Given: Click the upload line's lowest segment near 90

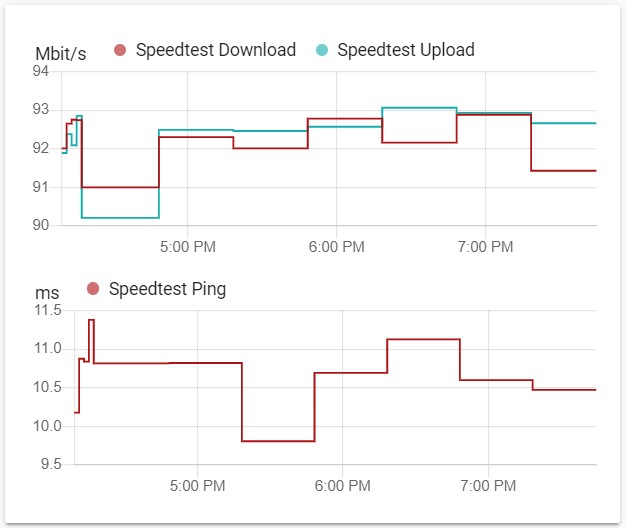Looking at the screenshot, I should 120,217.
